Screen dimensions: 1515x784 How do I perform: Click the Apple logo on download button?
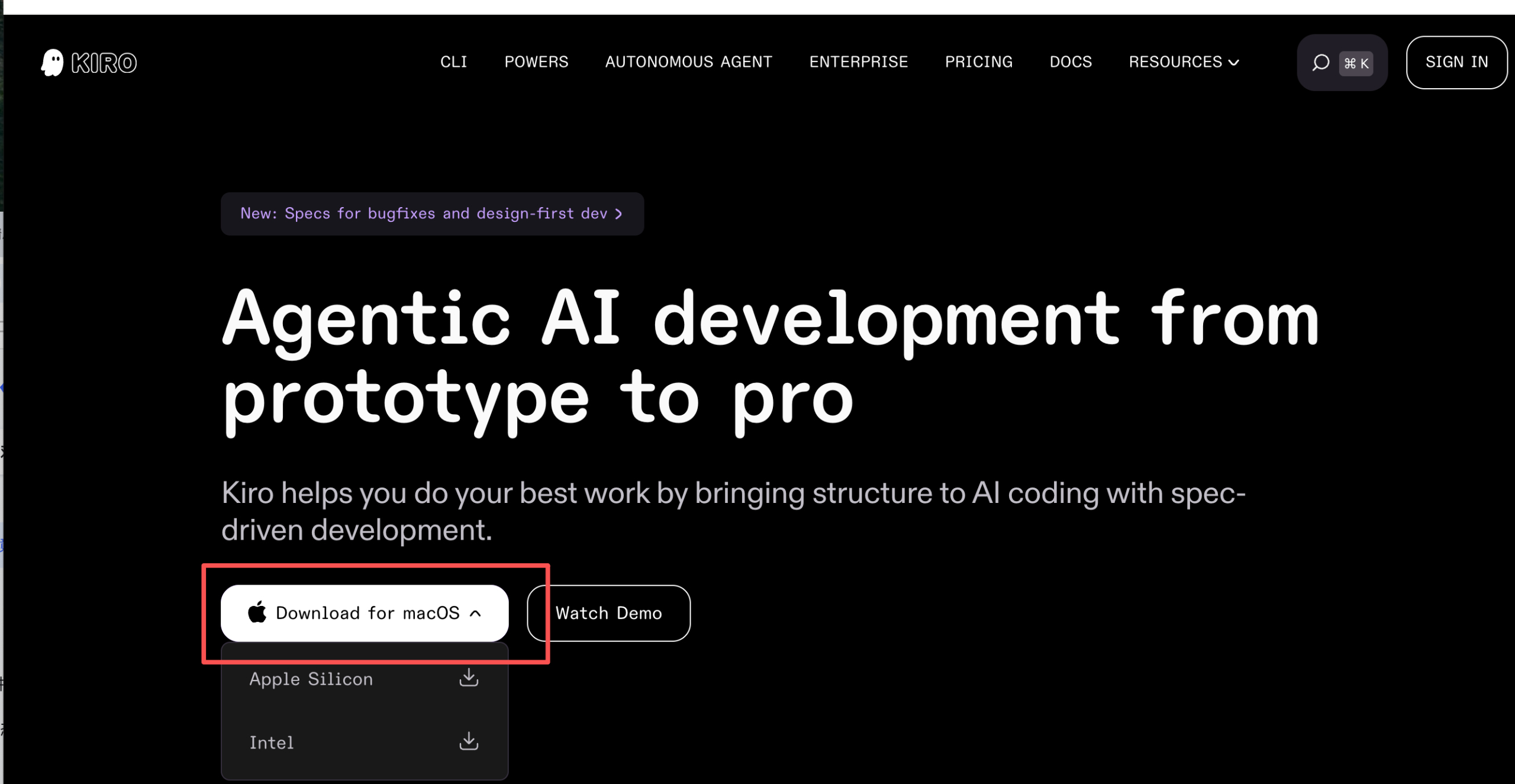[x=257, y=612]
